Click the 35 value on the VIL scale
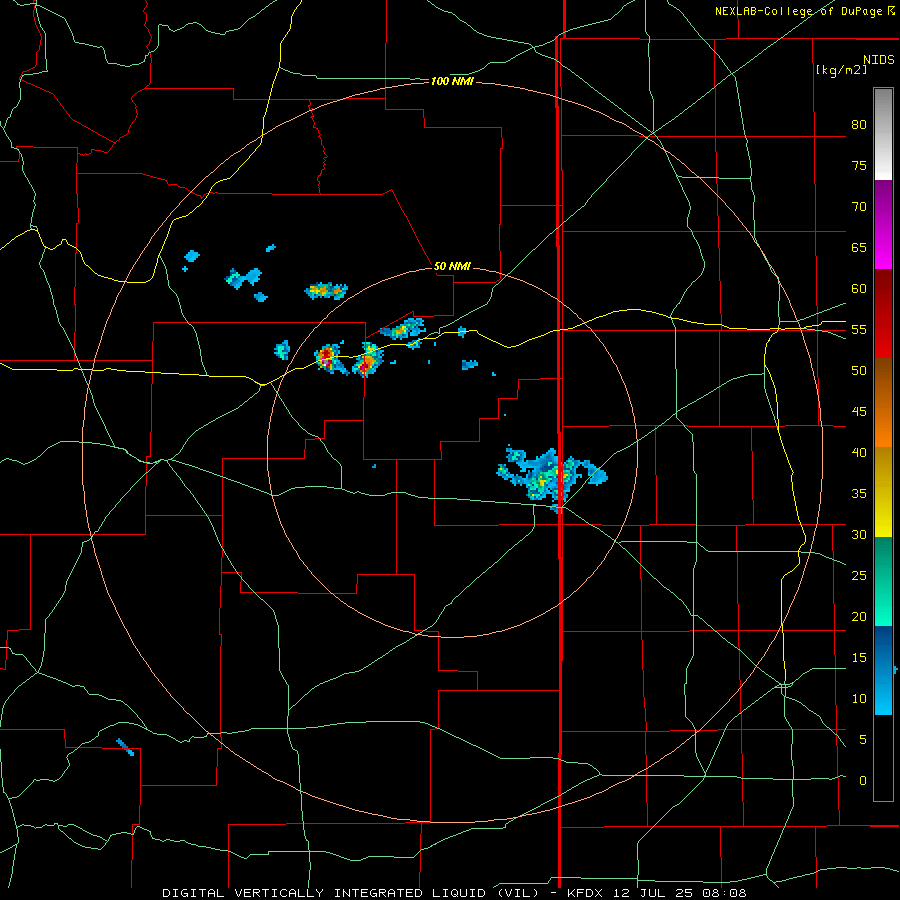This screenshot has height=900, width=900. (x=859, y=494)
